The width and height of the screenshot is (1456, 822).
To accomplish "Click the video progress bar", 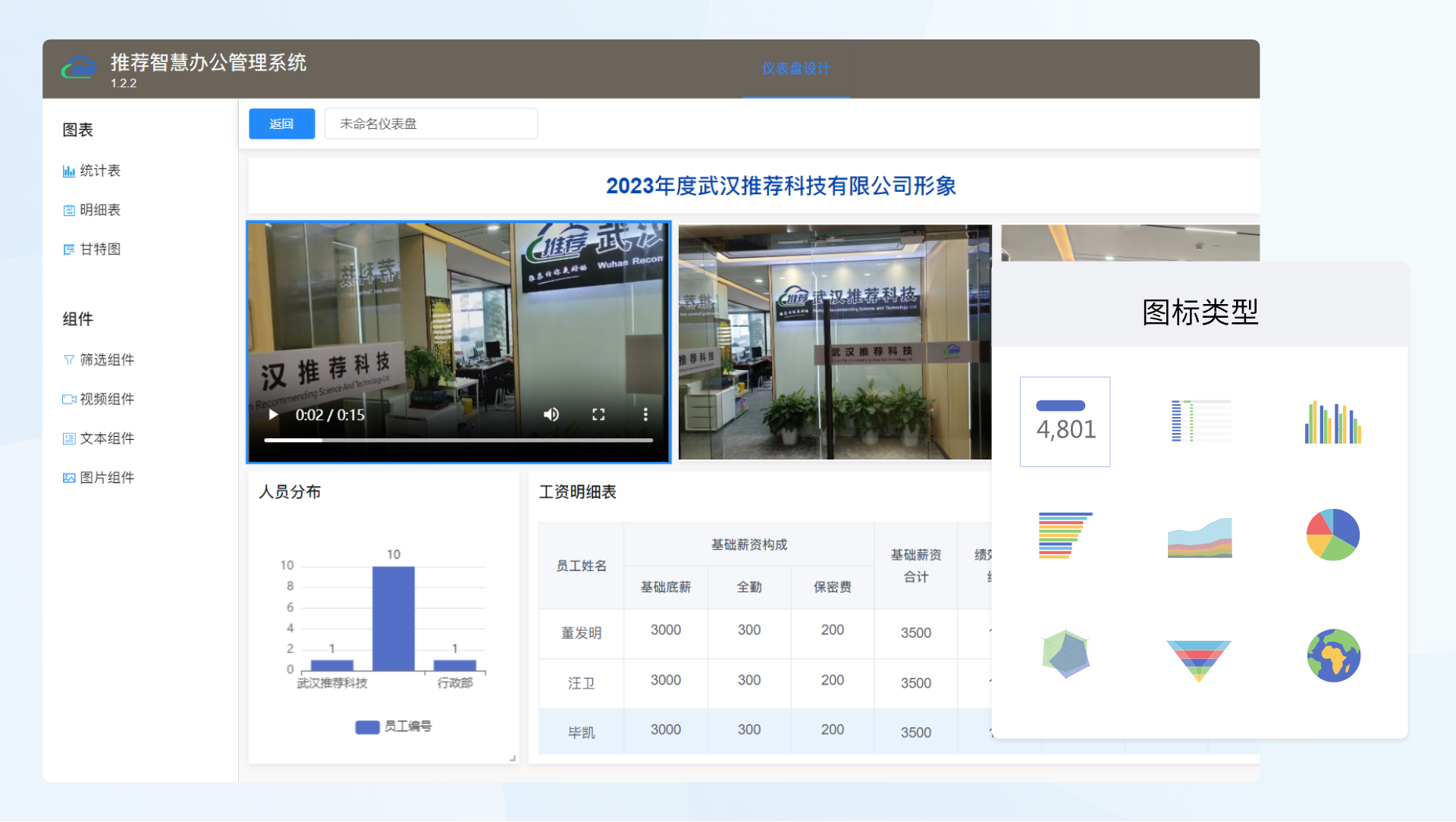I will [x=458, y=440].
